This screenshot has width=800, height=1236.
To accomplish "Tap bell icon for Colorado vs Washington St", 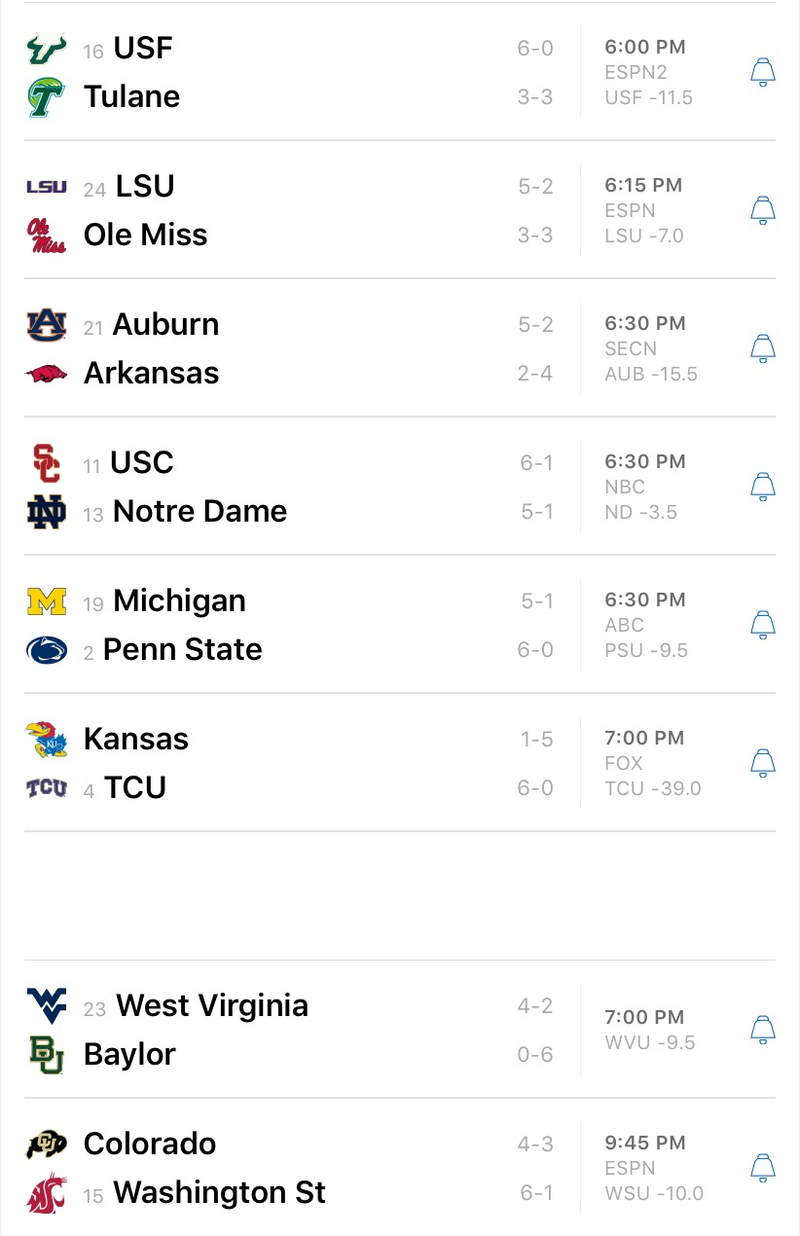I will tap(763, 1167).
